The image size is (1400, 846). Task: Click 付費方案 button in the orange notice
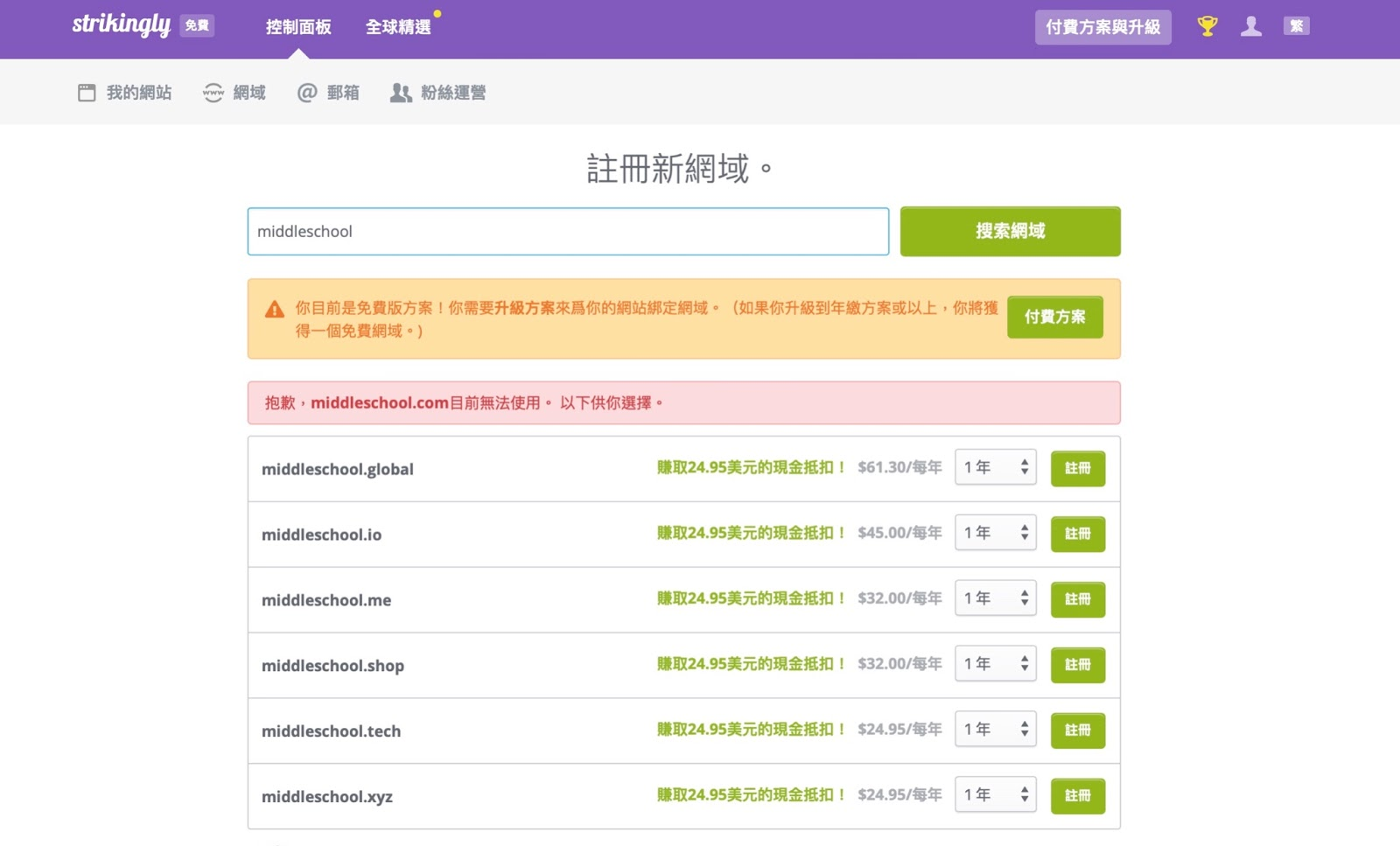click(1054, 317)
